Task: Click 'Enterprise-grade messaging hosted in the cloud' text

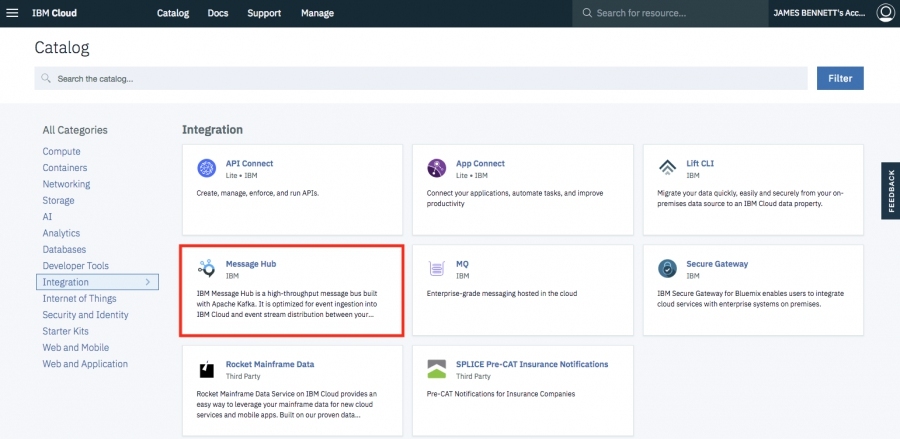Action: click(x=502, y=294)
